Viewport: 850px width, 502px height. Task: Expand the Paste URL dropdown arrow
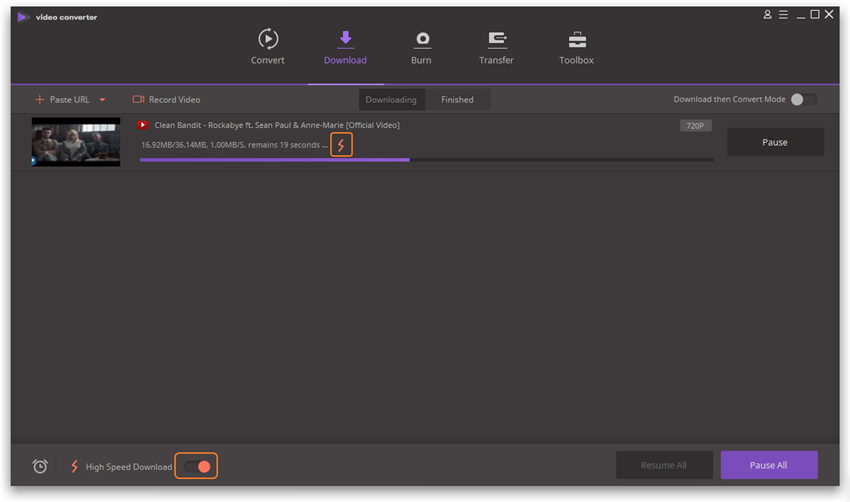(x=102, y=100)
